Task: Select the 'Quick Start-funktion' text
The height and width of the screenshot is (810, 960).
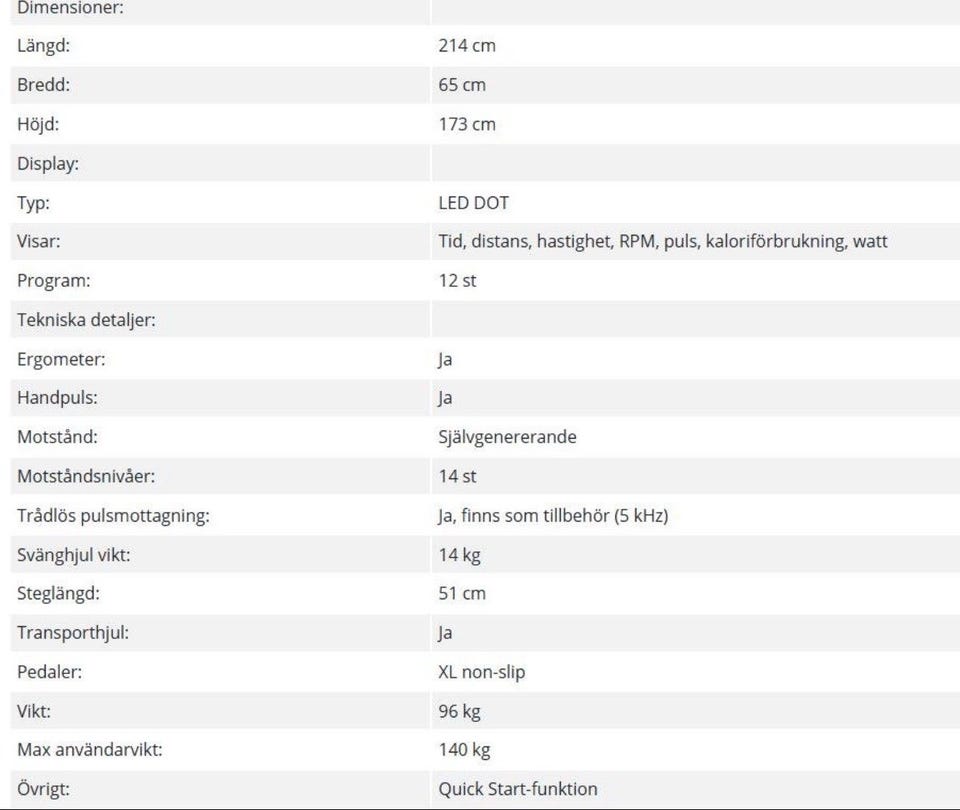Action: click(518, 789)
